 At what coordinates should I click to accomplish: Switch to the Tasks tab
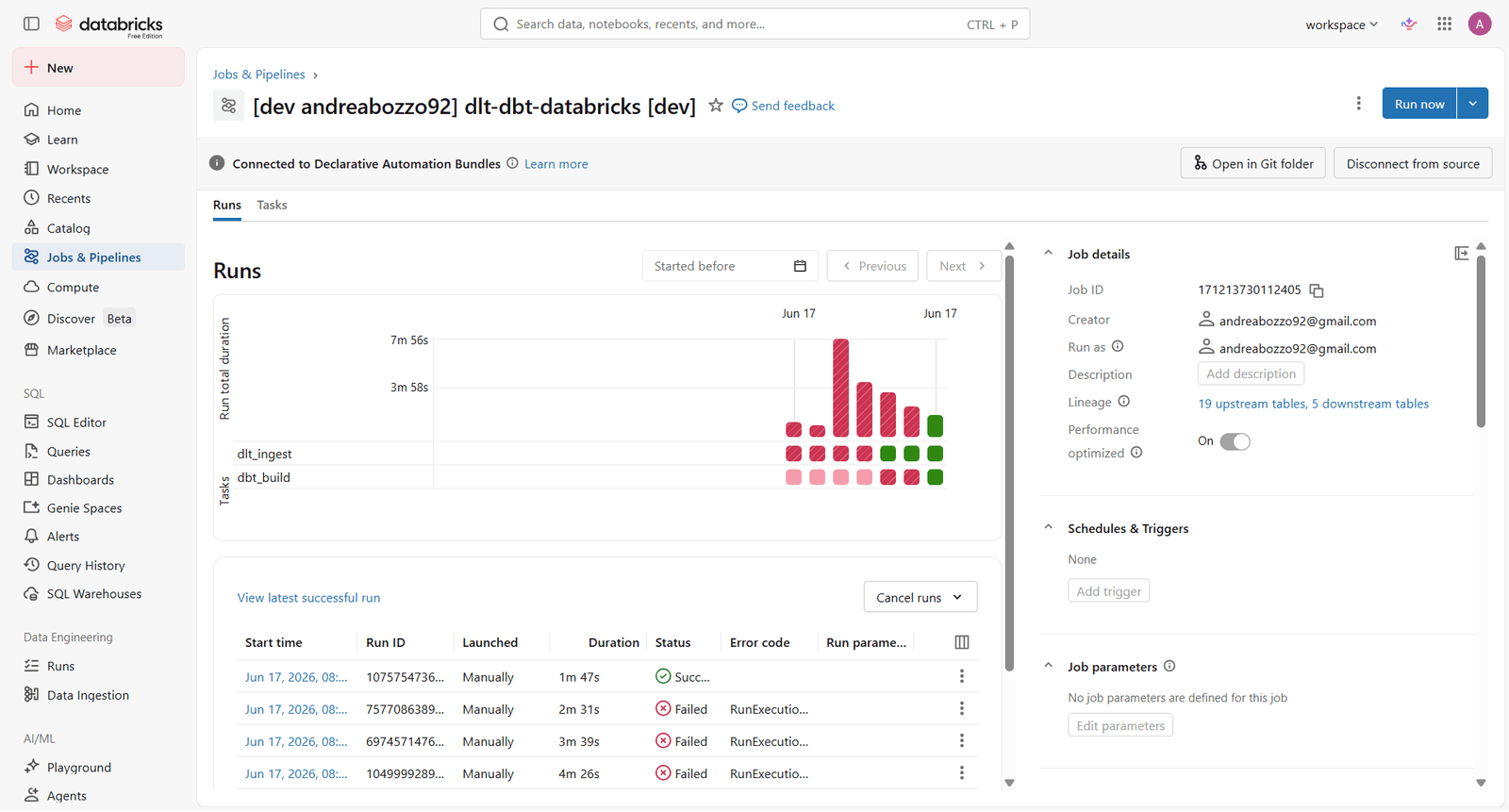272,205
